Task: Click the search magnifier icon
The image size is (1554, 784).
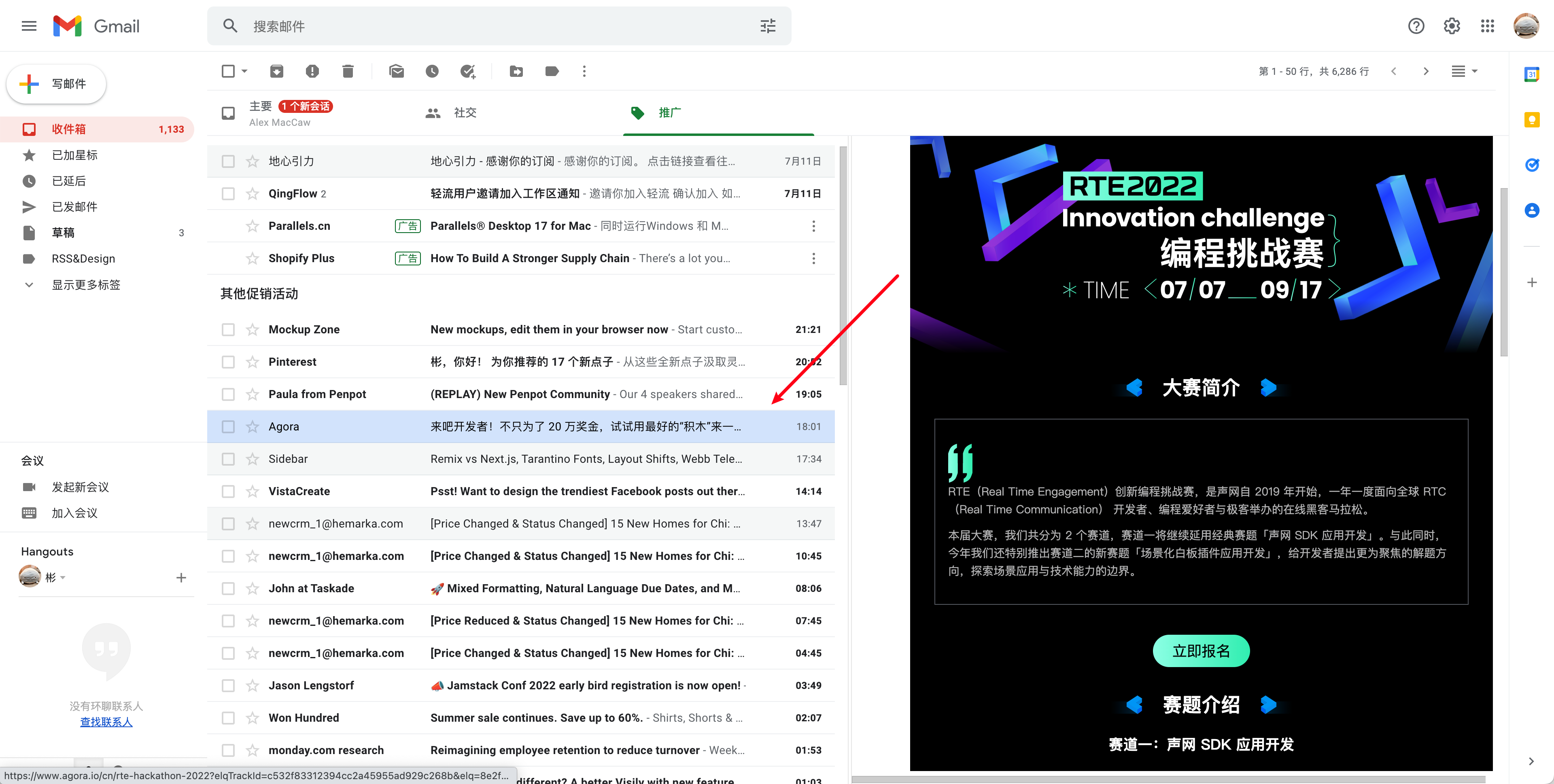Action: pyautogui.click(x=230, y=26)
